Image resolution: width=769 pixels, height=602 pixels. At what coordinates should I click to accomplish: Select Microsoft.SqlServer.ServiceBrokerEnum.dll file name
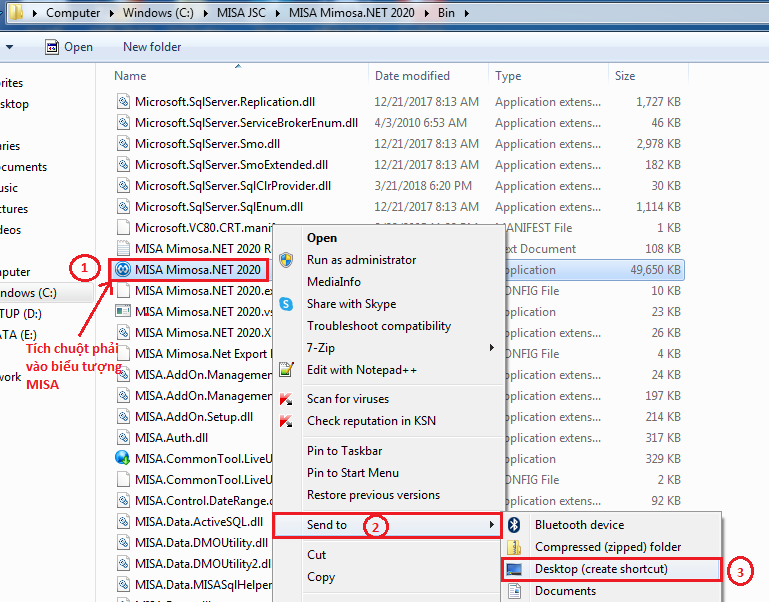click(246, 123)
